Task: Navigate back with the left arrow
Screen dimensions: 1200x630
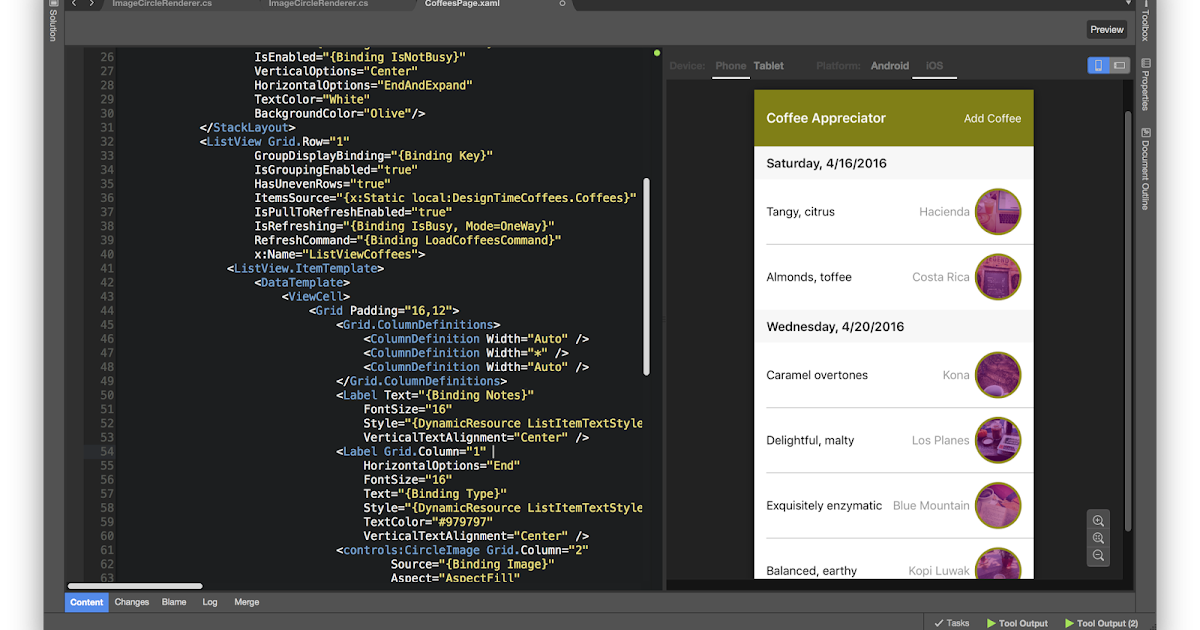Action: 72,4
